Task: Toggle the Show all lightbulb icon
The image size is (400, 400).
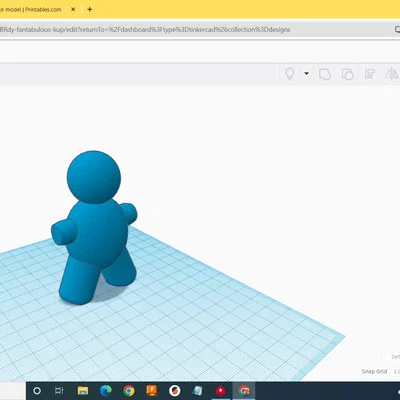Action: (x=290, y=74)
